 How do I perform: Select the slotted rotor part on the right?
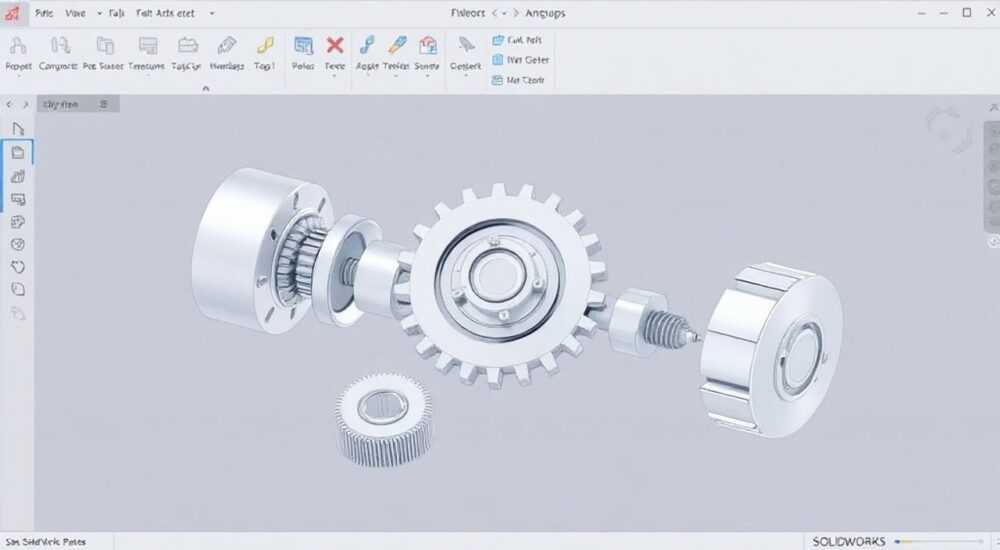click(770, 348)
